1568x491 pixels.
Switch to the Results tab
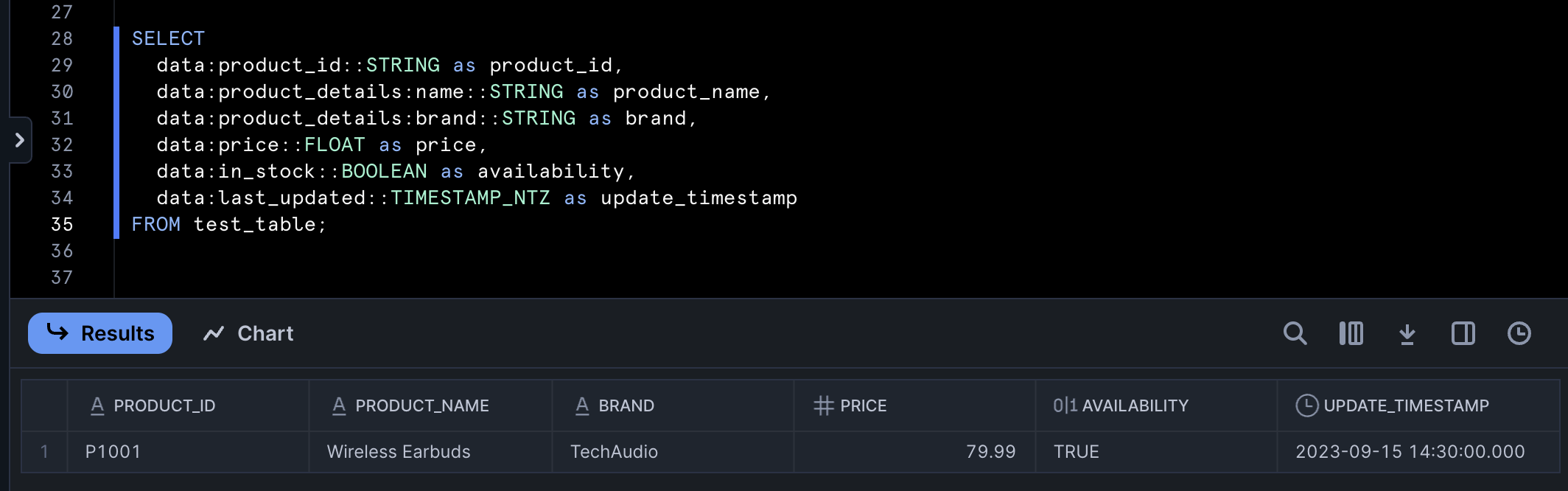(x=100, y=333)
